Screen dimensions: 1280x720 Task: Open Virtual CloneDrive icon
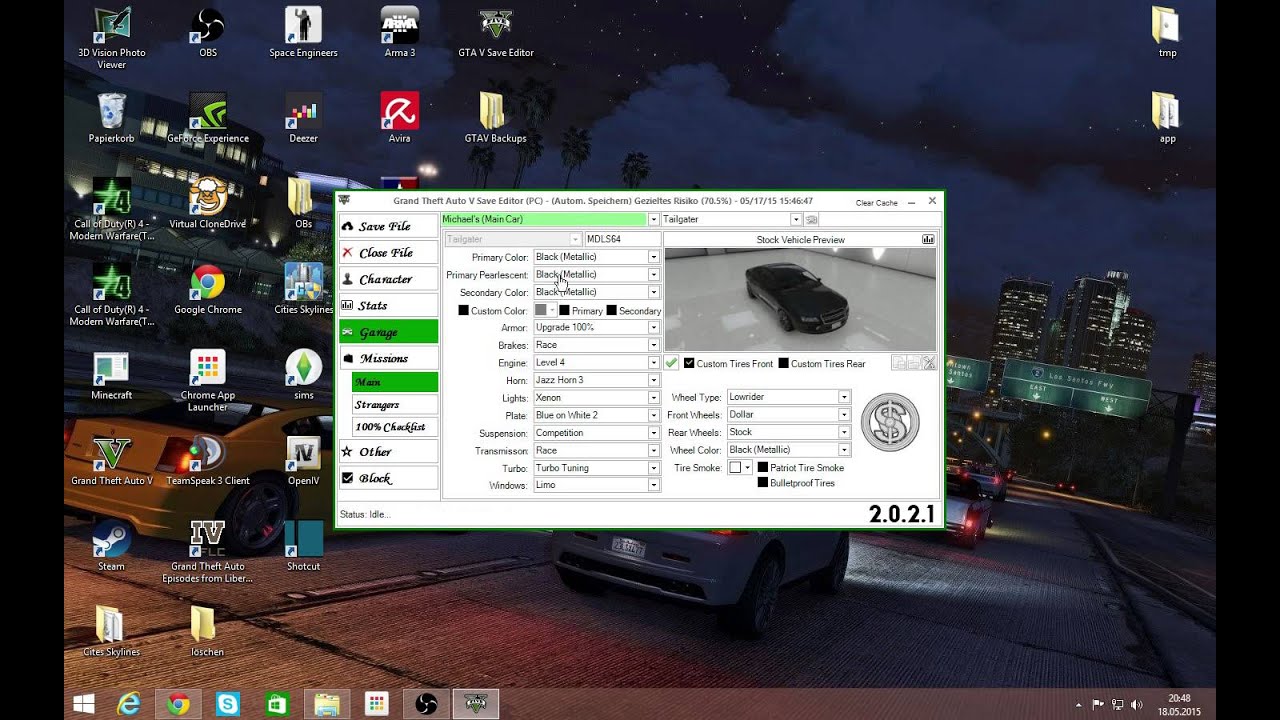click(207, 204)
